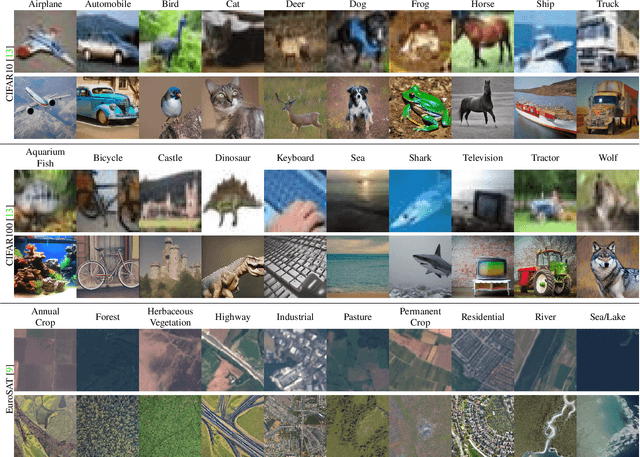Click the 'Forest' label

pyautogui.click(x=108, y=317)
